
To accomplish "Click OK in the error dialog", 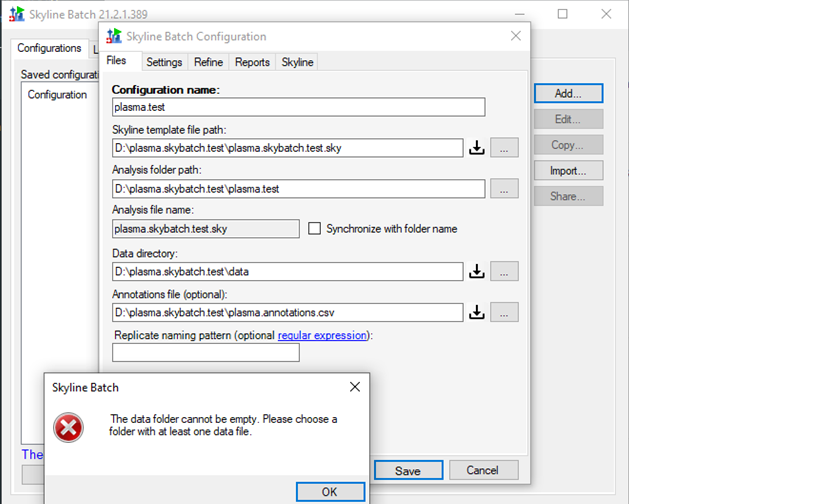I will [329, 491].
